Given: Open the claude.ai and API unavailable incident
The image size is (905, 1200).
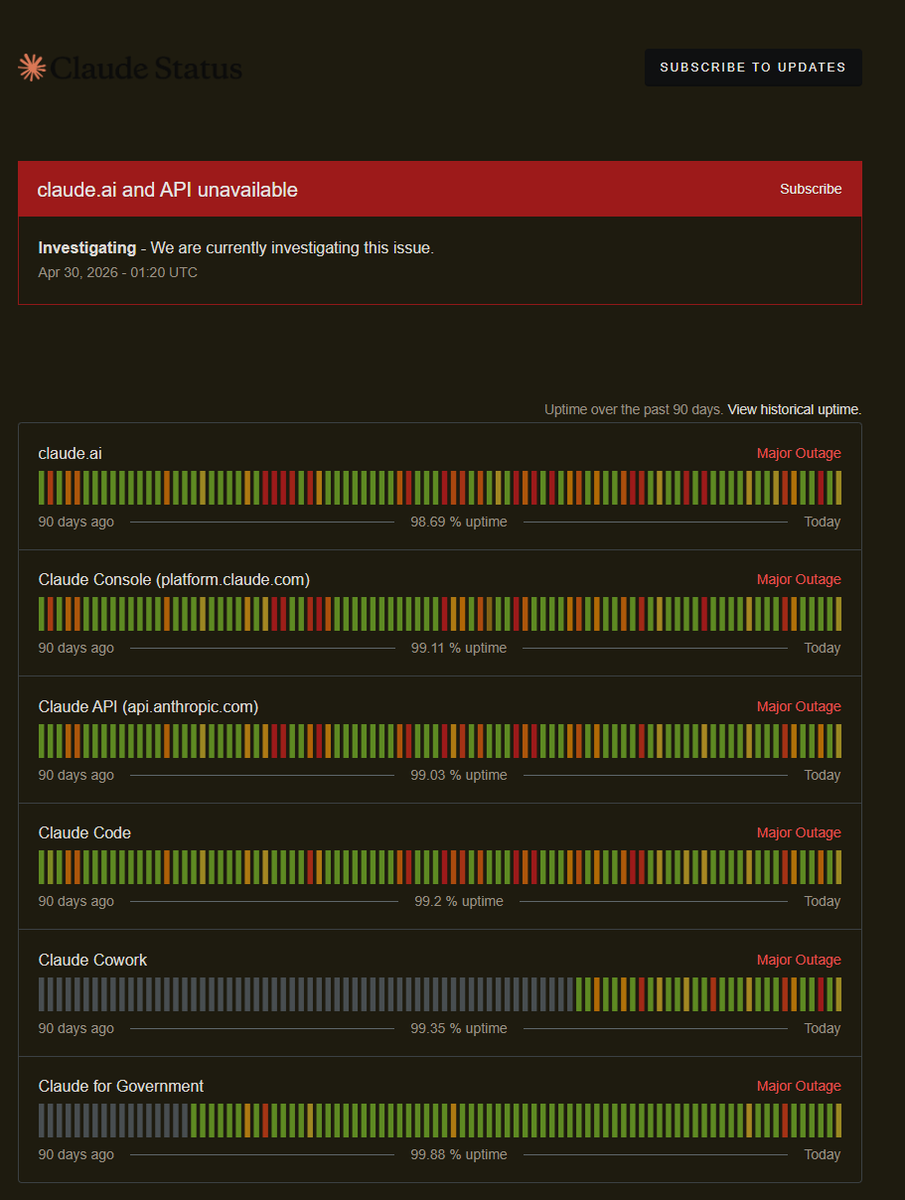Looking at the screenshot, I should (167, 189).
